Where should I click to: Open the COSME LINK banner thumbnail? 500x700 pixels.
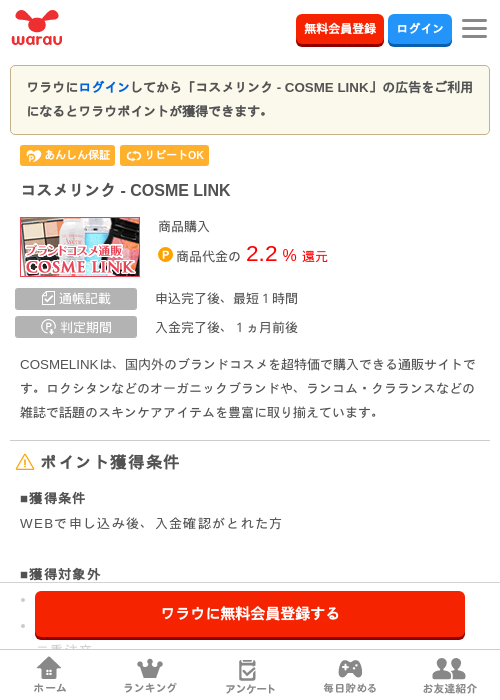coord(80,247)
